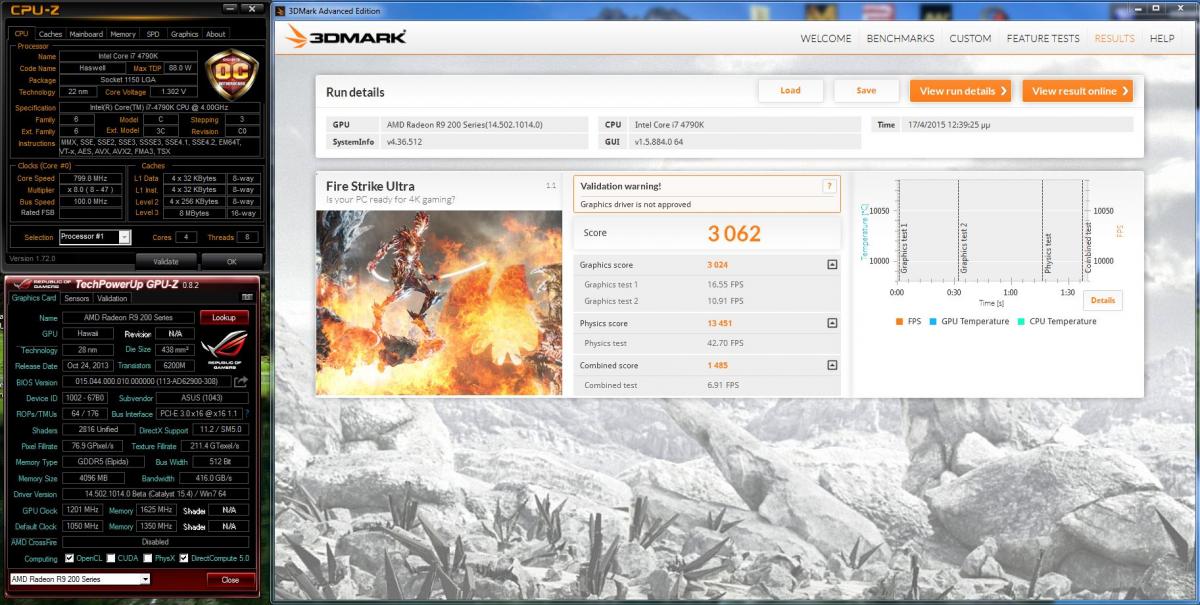This screenshot has height=605, width=1200.
Task: Click the overall score value 3 062
Action: point(734,233)
